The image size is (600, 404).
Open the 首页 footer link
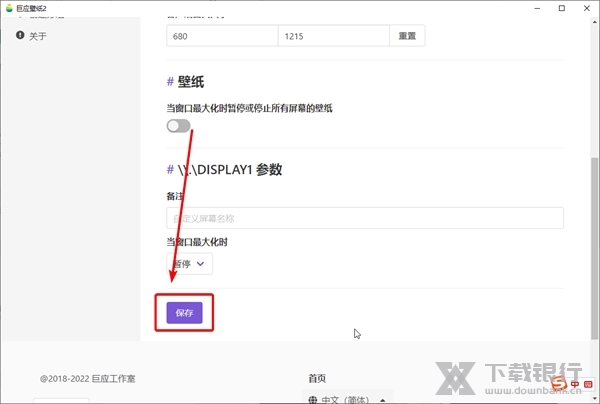coord(317,378)
